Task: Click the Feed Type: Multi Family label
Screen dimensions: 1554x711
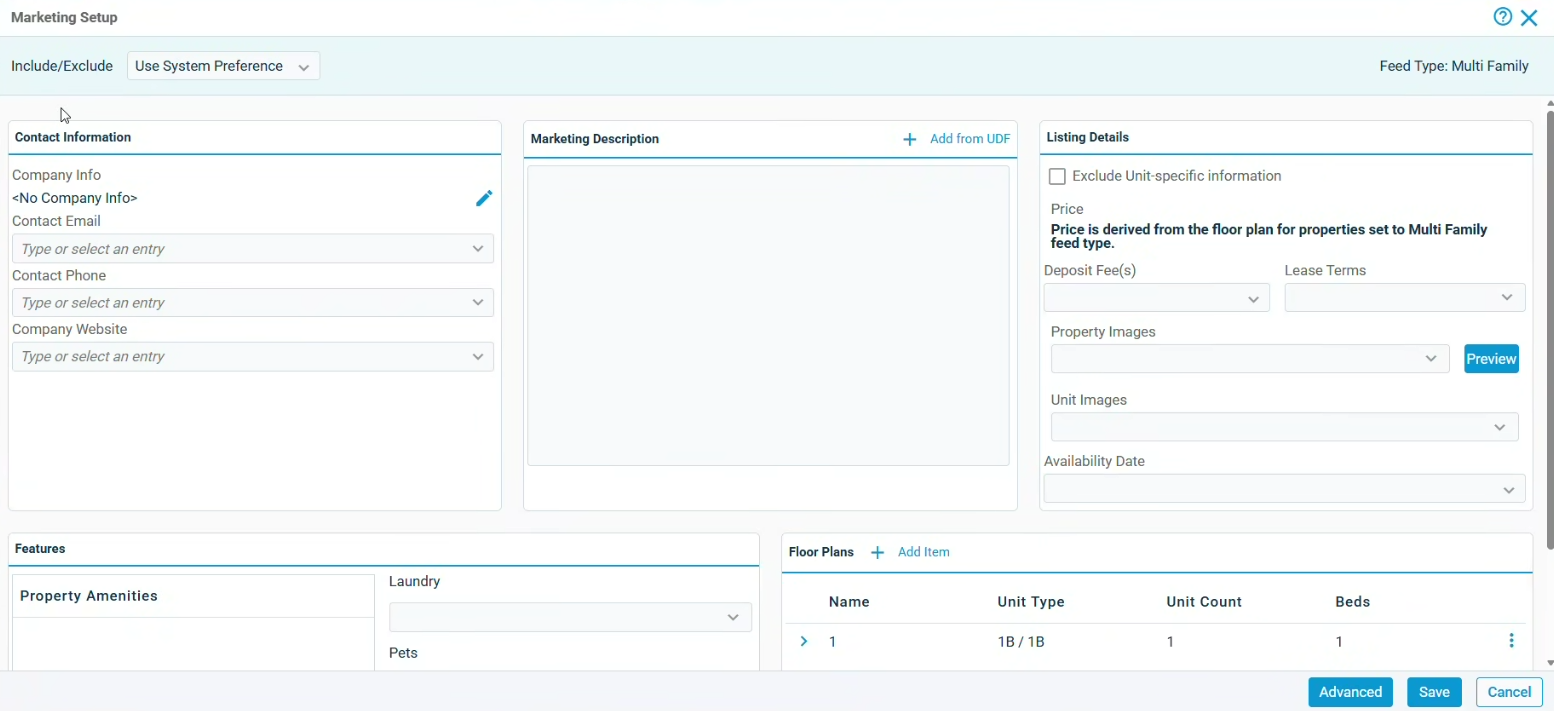Action: 1454,66
